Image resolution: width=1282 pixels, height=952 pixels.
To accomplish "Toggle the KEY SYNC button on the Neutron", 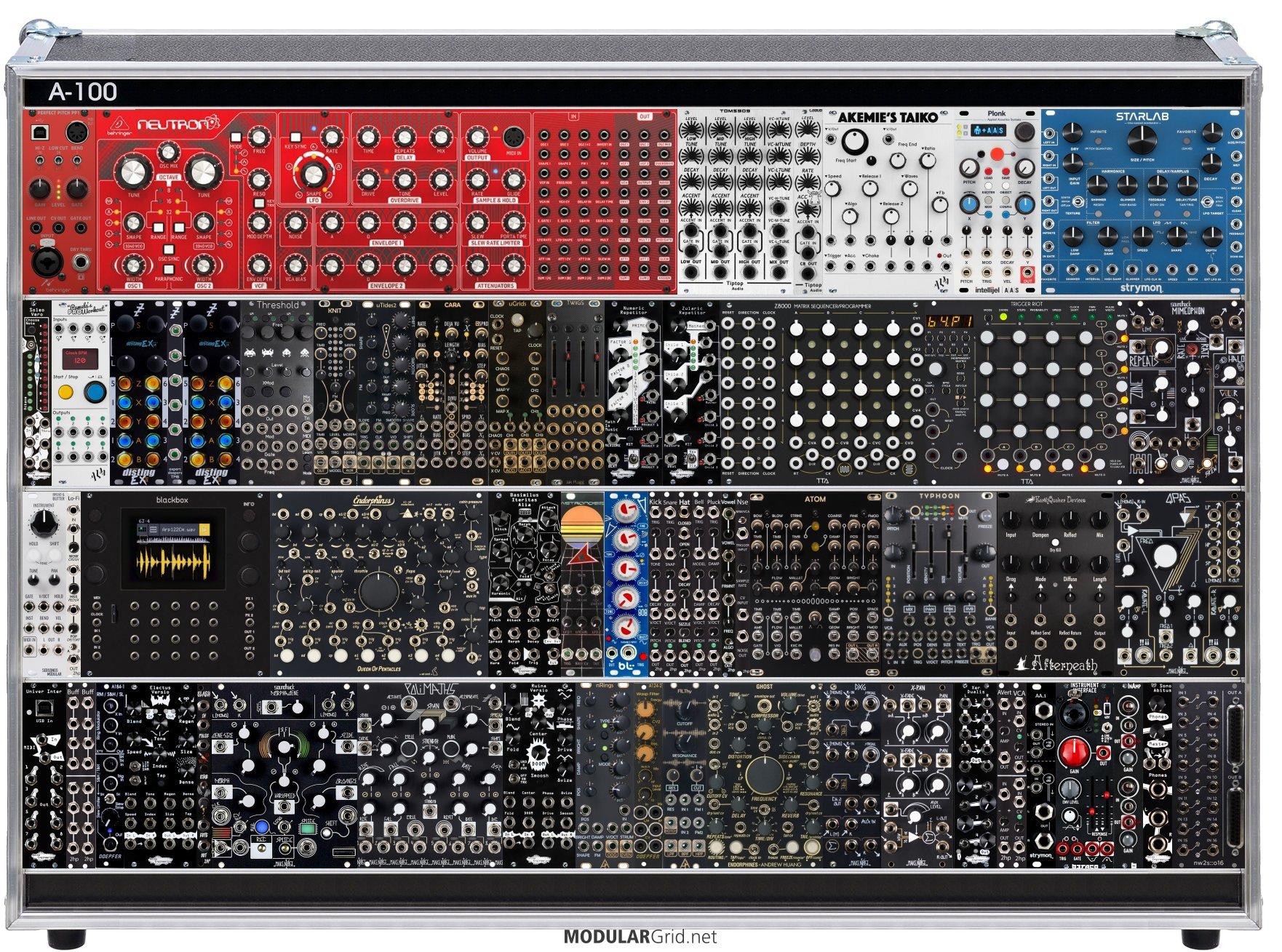I will click(295, 137).
